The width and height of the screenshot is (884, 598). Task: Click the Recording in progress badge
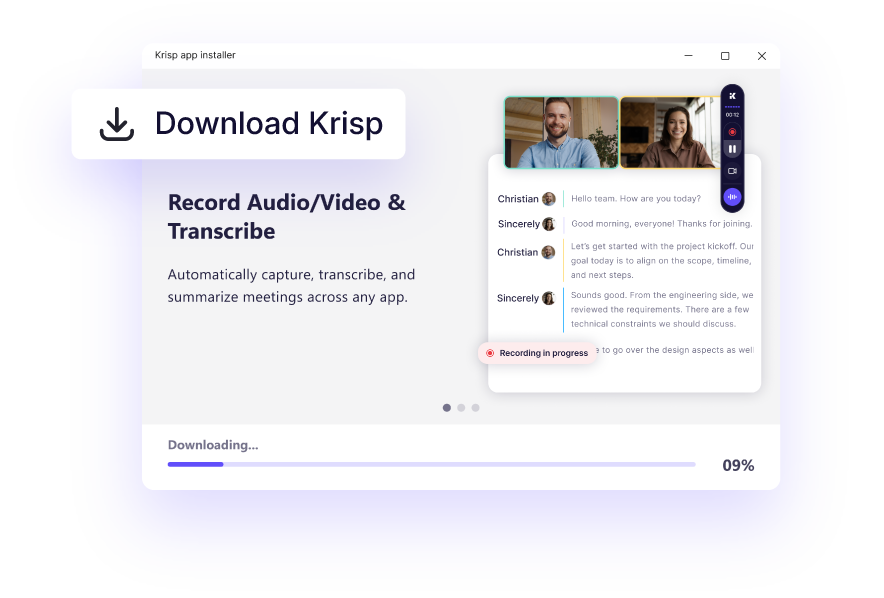537,353
